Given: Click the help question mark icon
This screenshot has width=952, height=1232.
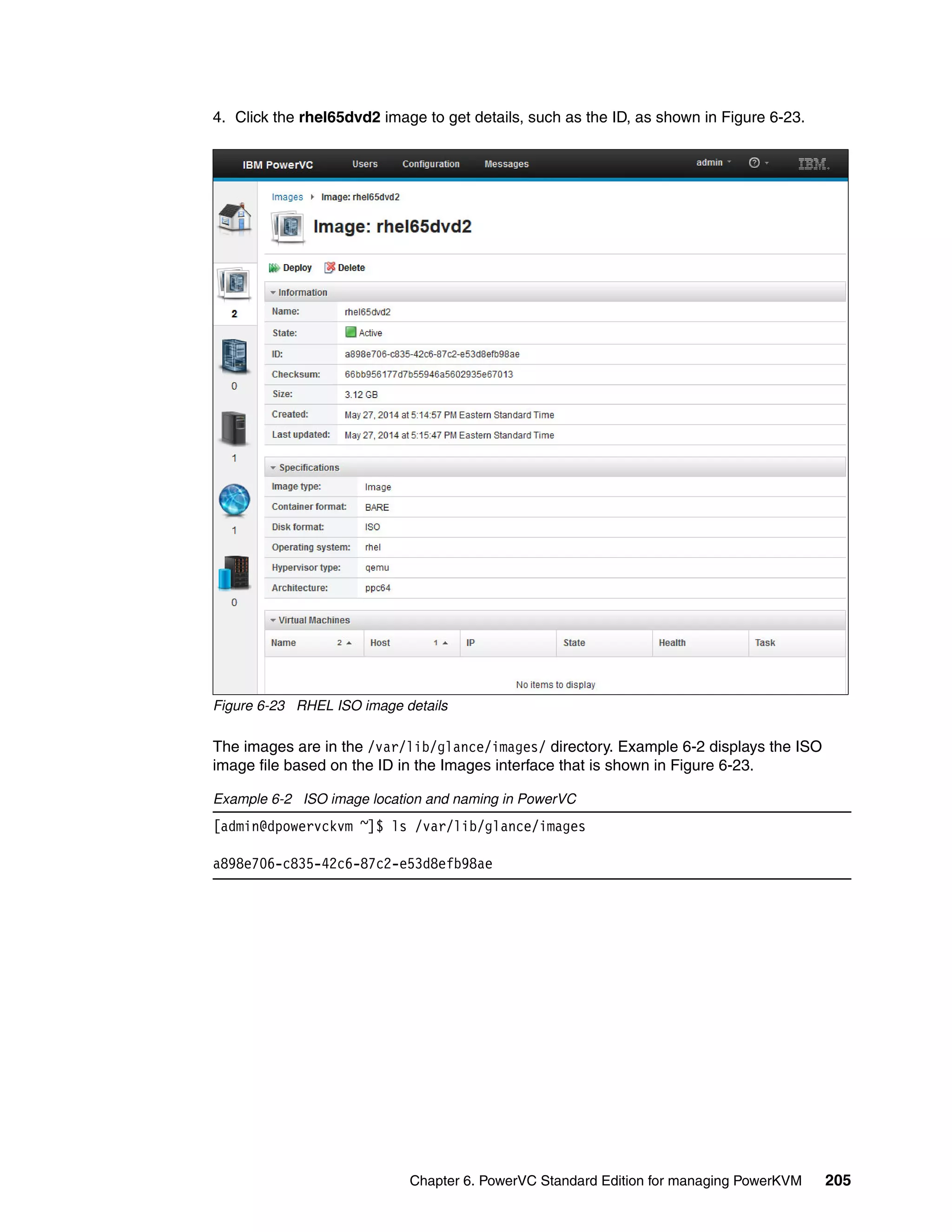Looking at the screenshot, I should [x=754, y=163].
